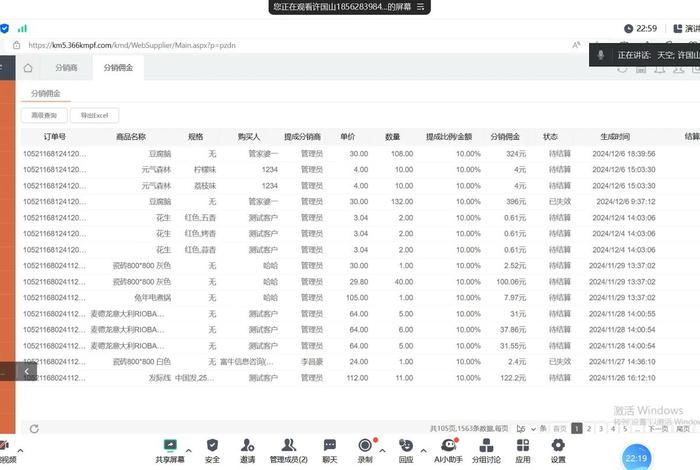
Task: Select 已失效 status in 2024/12/6 9:37:12 row
Action: tap(560, 202)
